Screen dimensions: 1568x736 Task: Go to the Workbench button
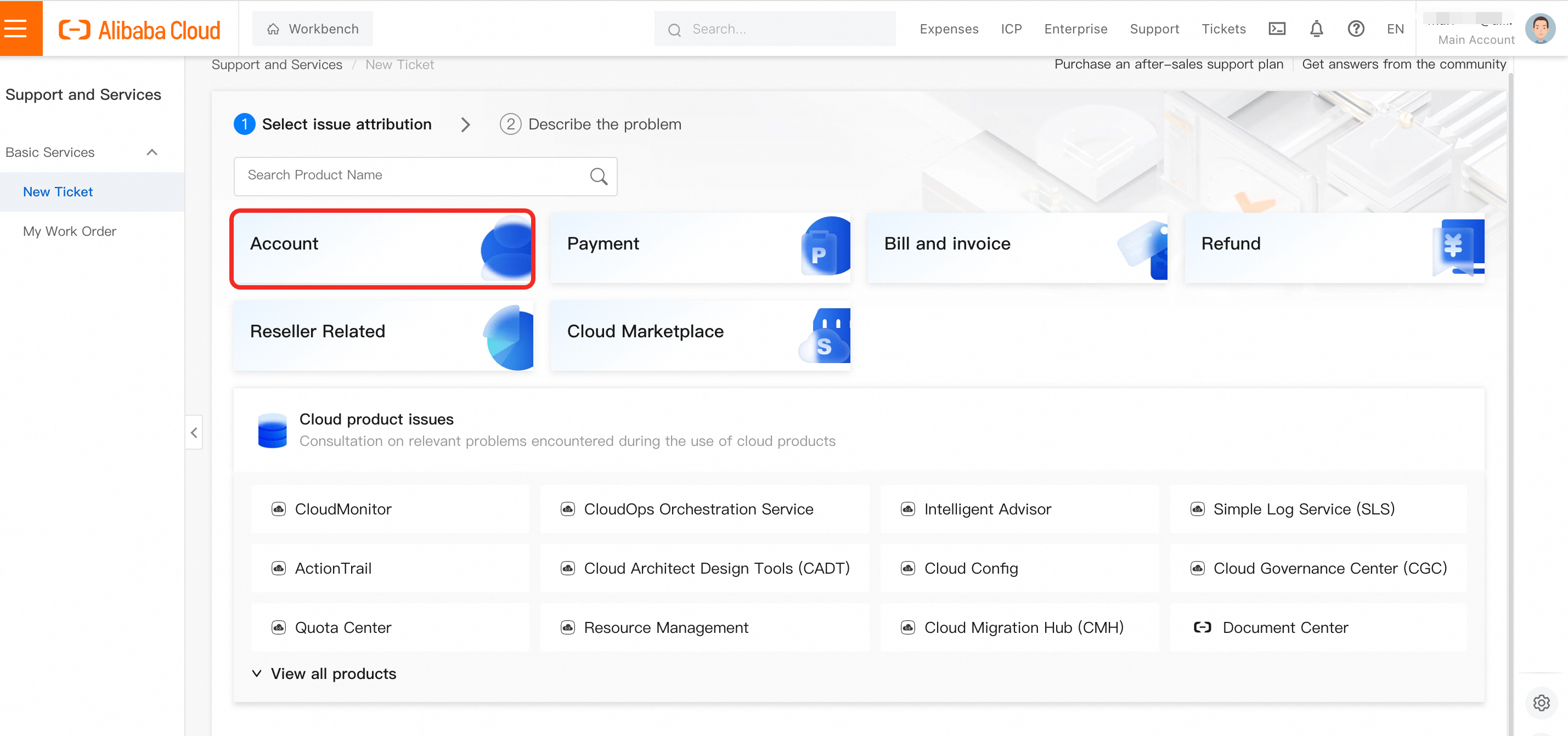point(313,29)
